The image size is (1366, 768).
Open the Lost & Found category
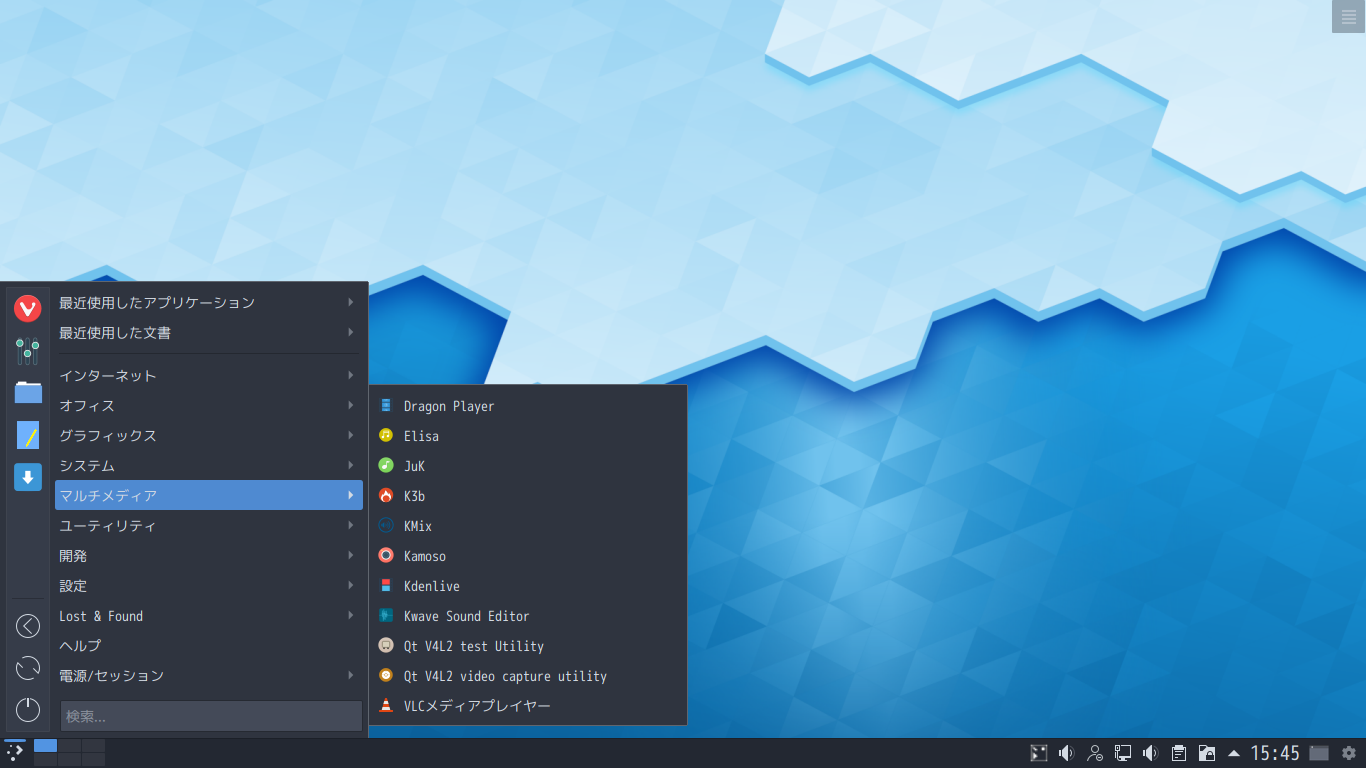pyautogui.click(x=209, y=615)
